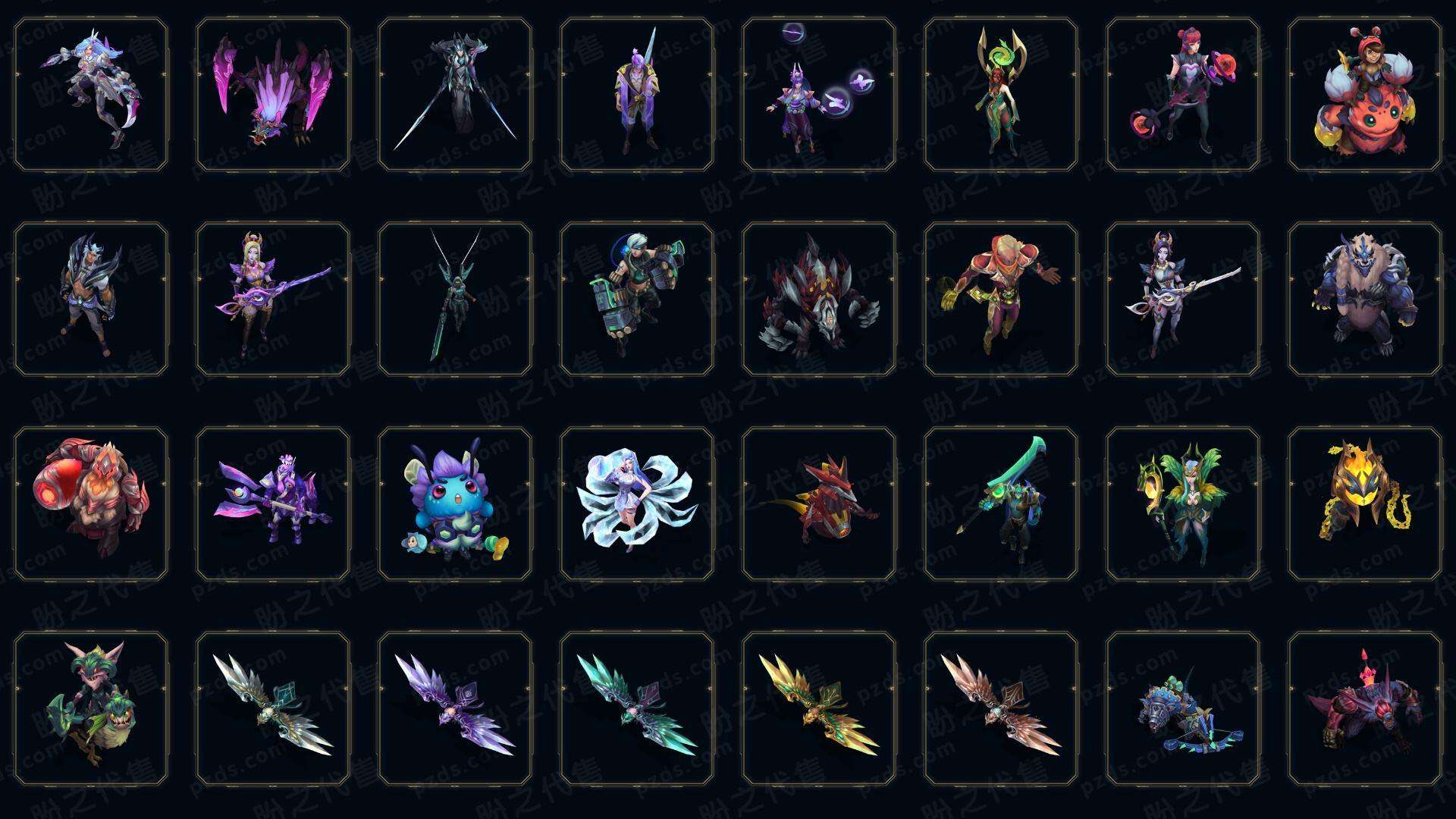Image resolution: width=1456 pixels, height=819 pixels.
Task: Open the white nine-tailed fox girl skin
Action: [x=637, y=504]
